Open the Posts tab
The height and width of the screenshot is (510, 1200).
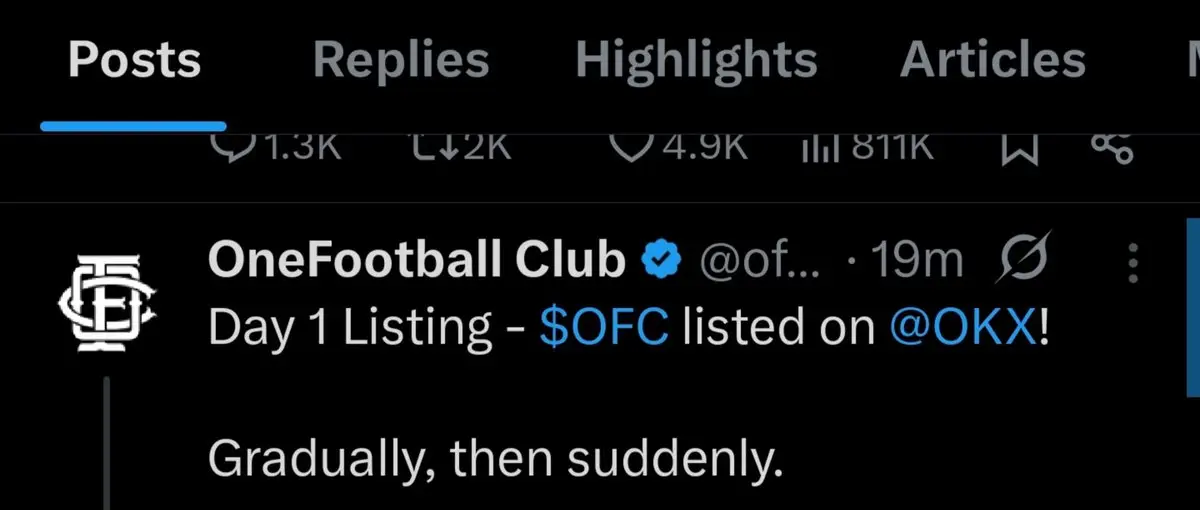[134, 61]
